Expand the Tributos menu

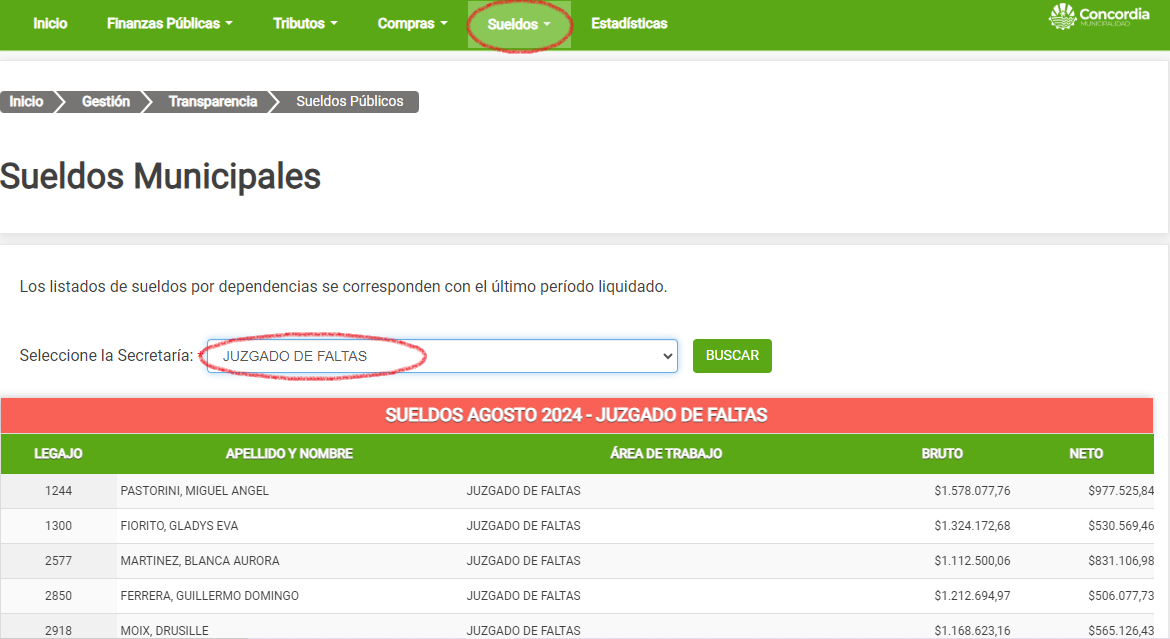[305, 23]
